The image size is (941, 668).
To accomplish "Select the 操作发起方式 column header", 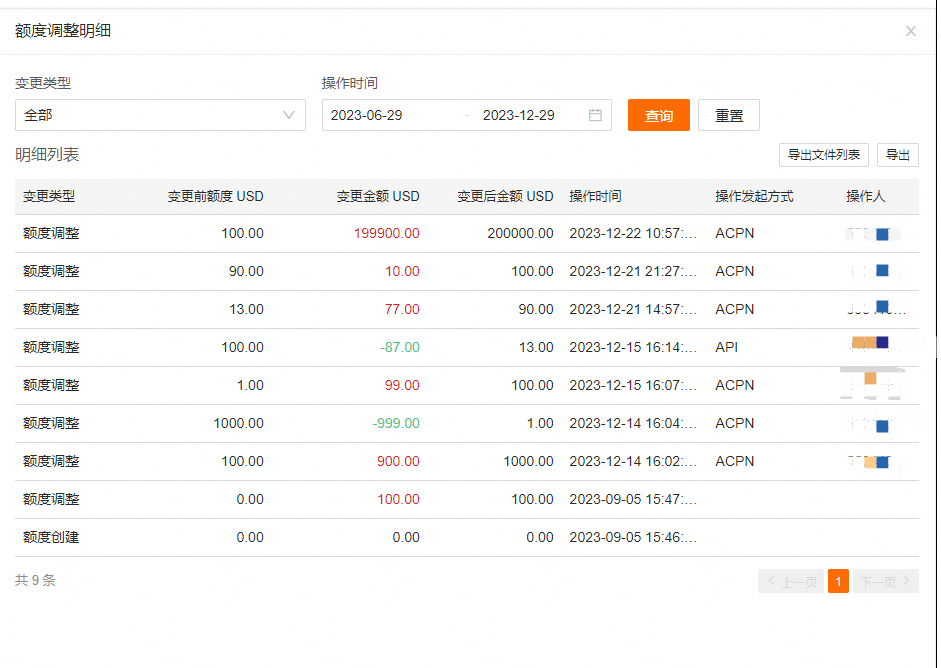I will [x=754, y=196].
